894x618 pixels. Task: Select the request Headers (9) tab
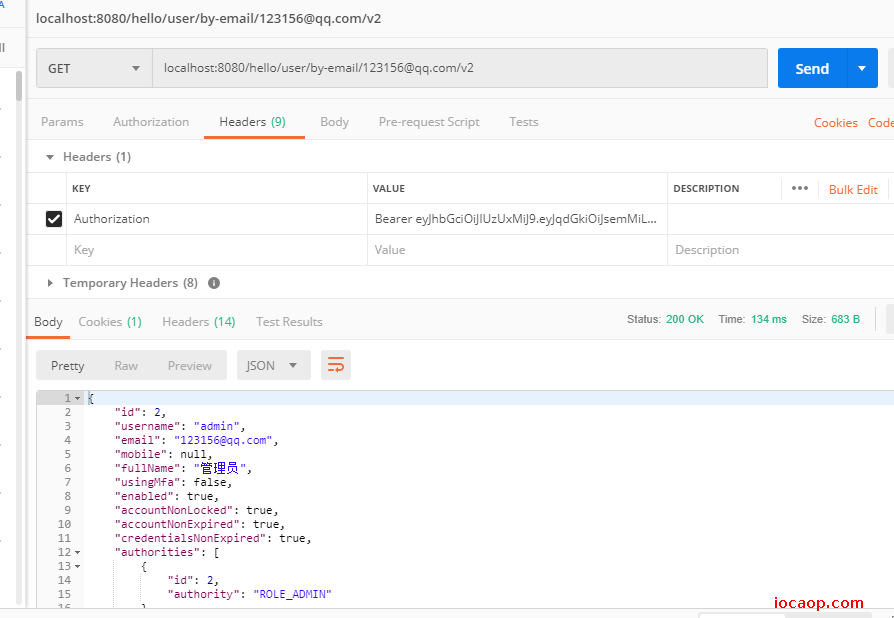coord(253,122)
